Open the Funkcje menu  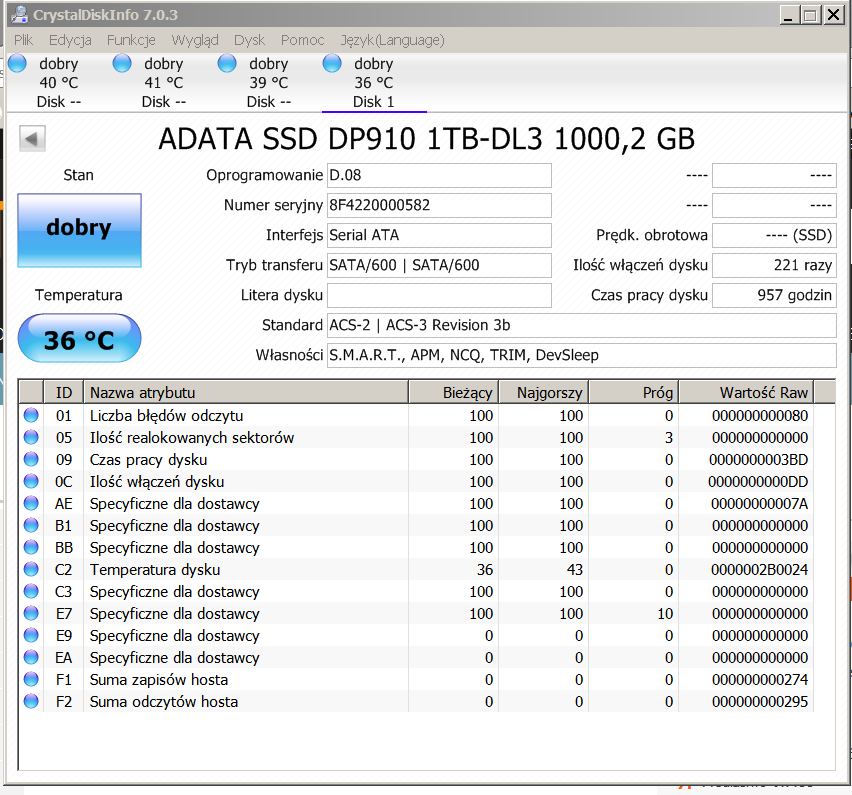(x=131, y=40)
